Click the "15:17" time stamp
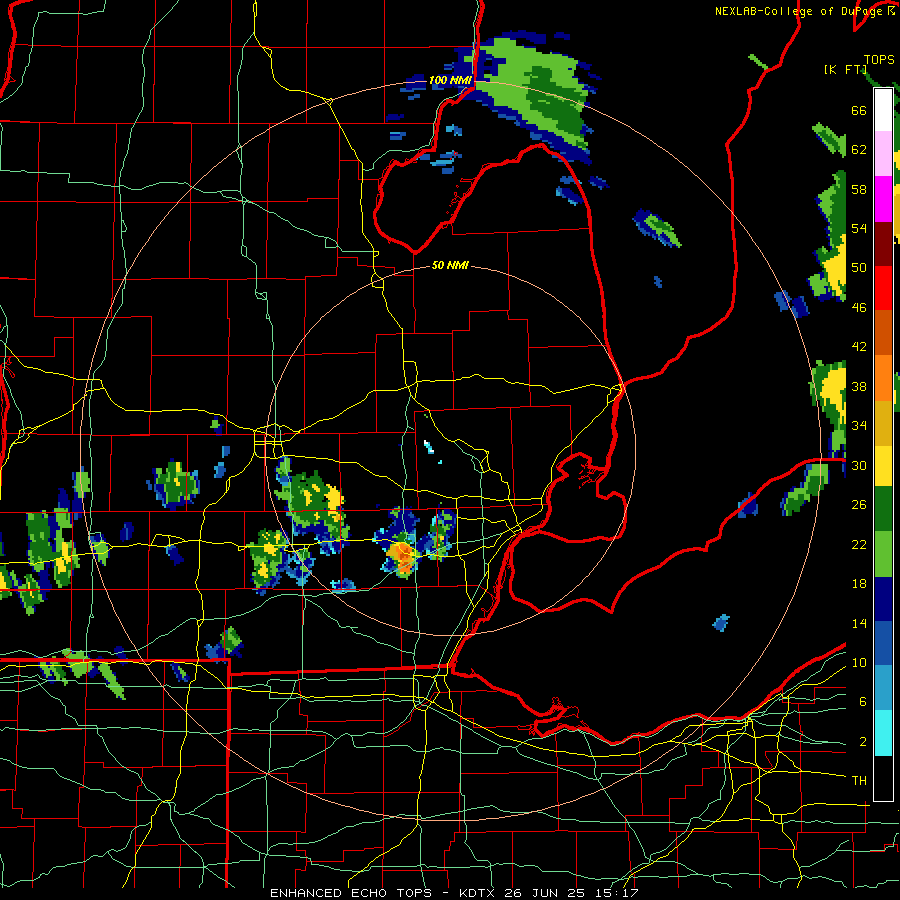 pyautogui.click(x=619, y=893)
